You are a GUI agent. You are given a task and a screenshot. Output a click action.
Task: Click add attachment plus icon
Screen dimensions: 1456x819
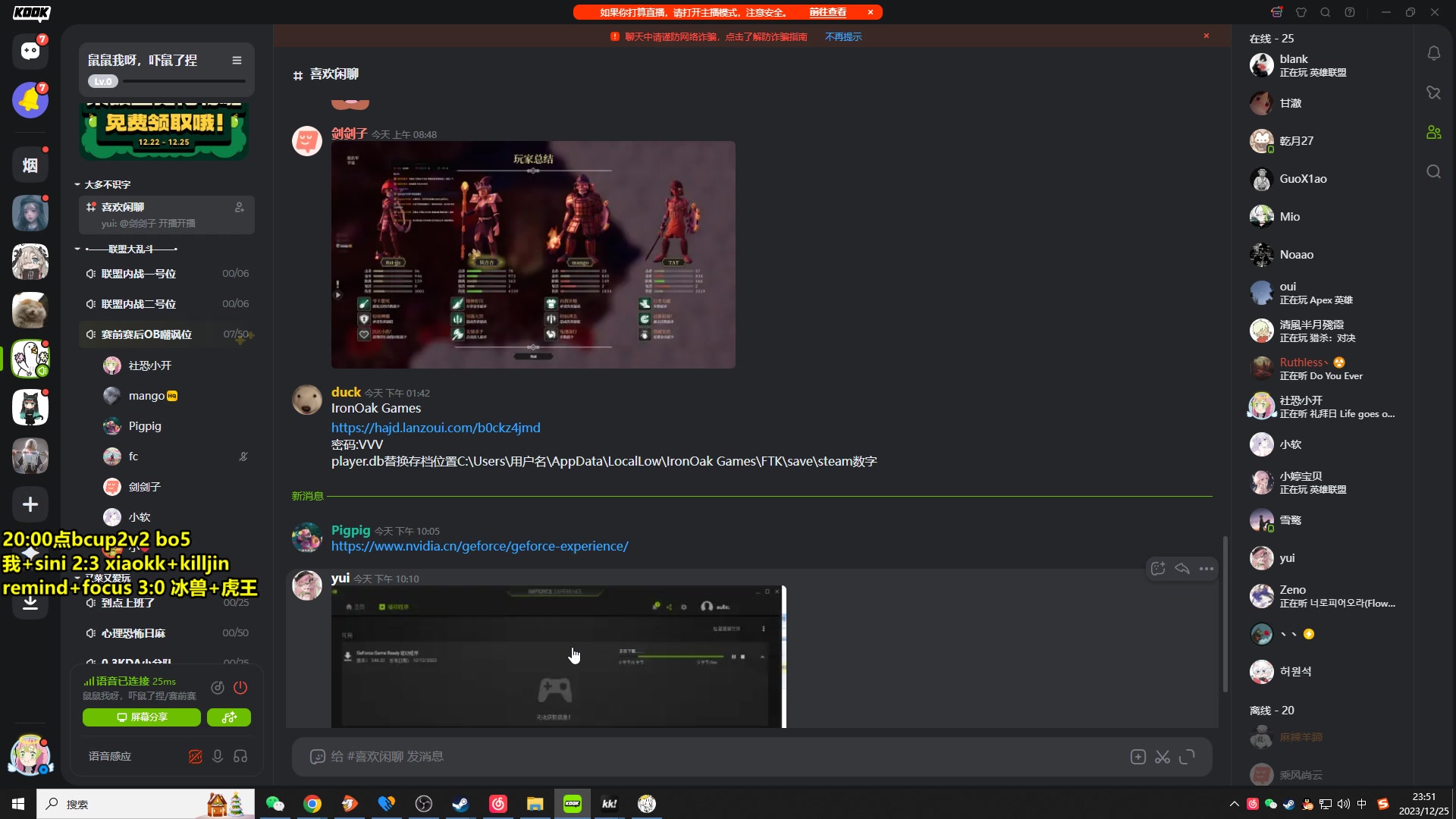[x=1138, y=757]
